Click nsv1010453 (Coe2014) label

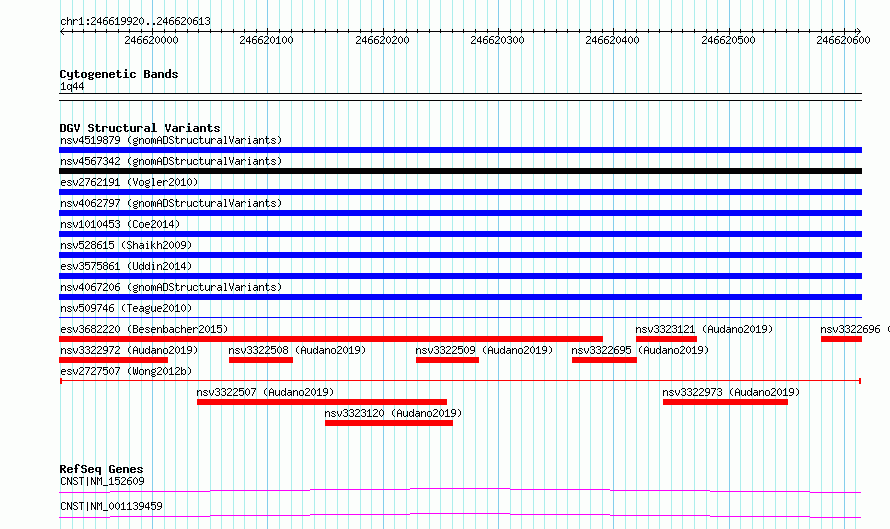tap(120, 224)
